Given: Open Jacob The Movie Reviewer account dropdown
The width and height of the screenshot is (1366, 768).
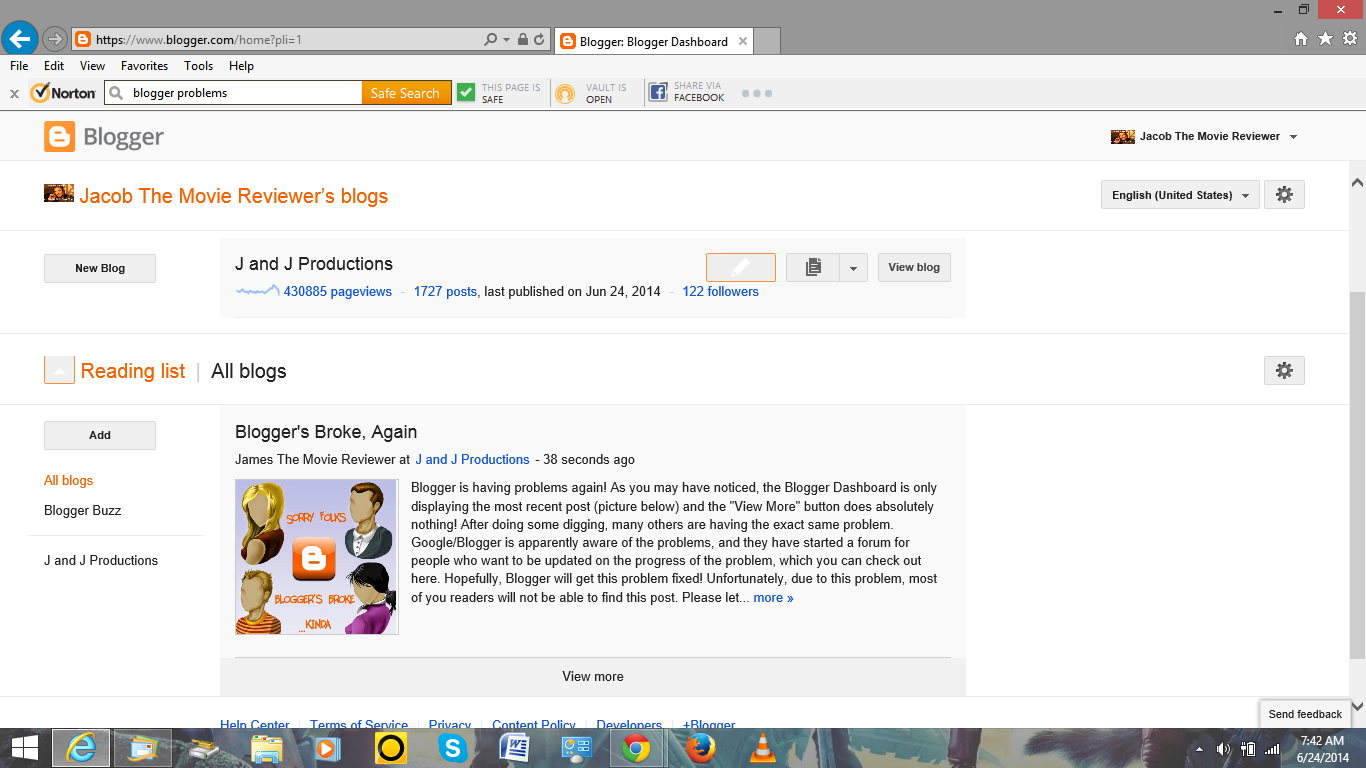Looking at the screenshot, I should (x=1293, y=137).
